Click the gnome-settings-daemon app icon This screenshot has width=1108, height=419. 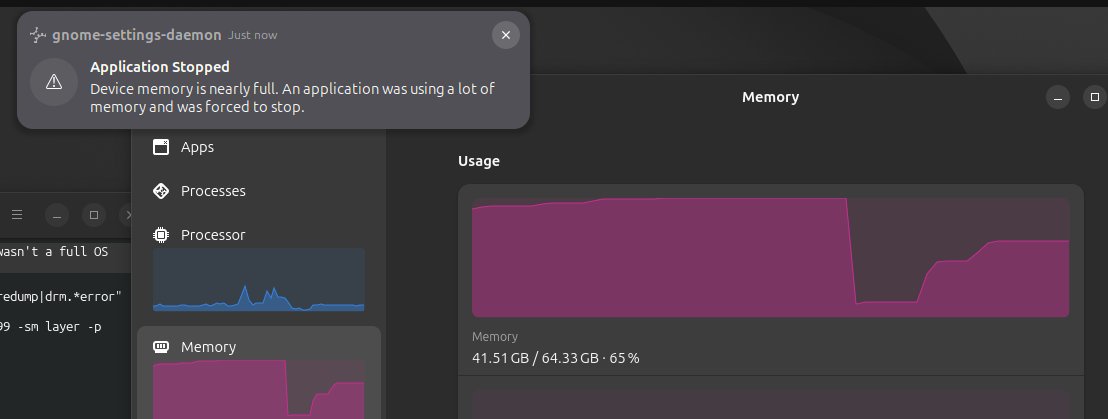pyautogui.click(x=38, y=35)
